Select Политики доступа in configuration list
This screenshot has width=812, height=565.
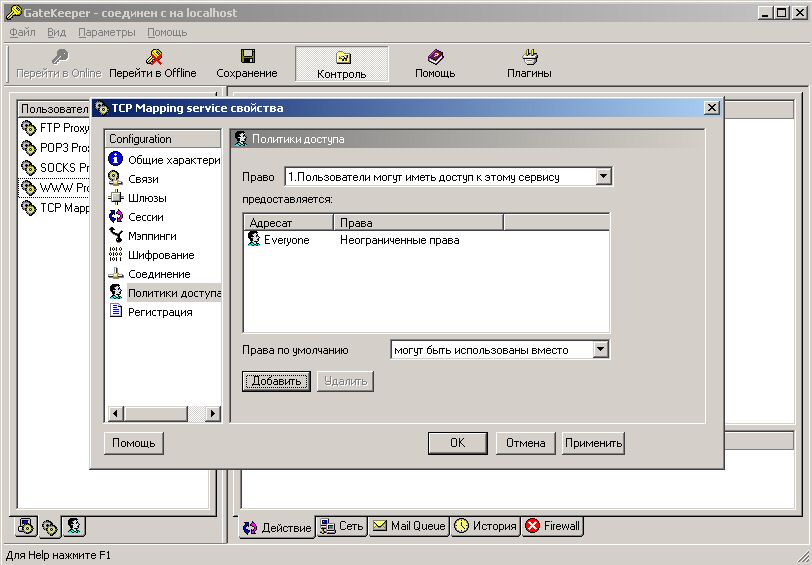pyautogui.click(x=164, y=293)
